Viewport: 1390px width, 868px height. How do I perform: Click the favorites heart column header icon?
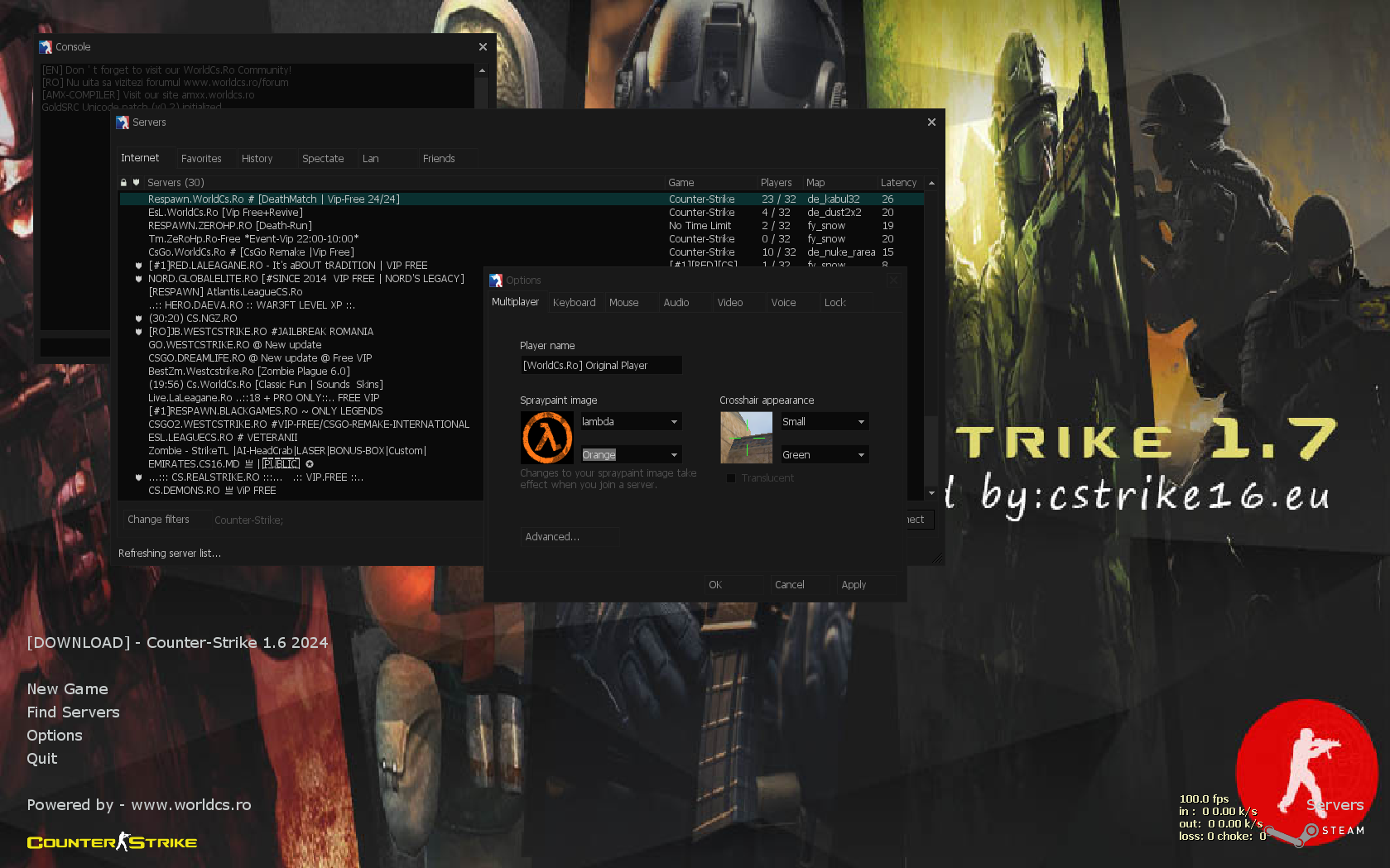coord(137,183)
